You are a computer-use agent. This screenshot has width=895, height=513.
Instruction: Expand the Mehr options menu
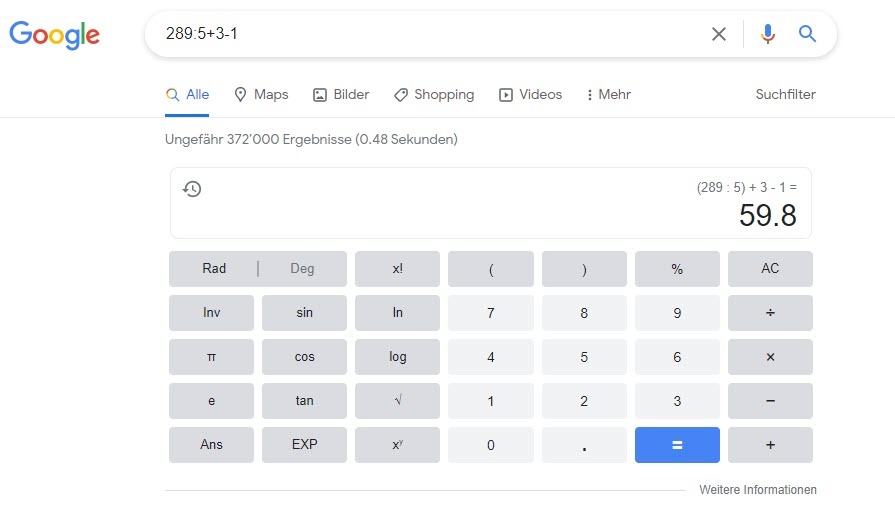point(608,95)
